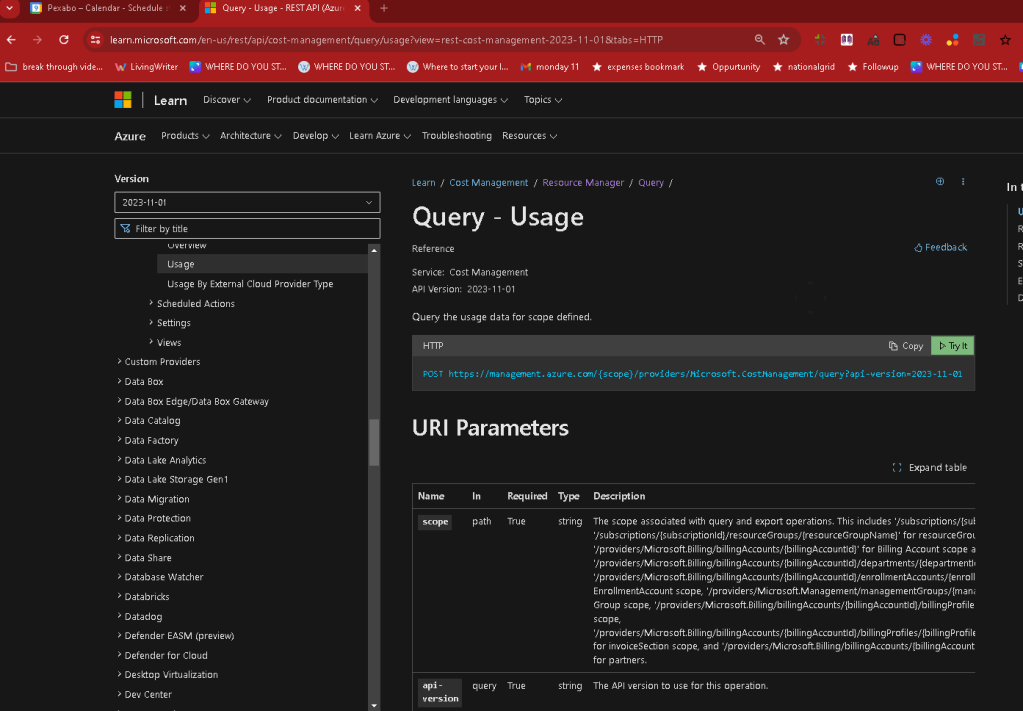Click the Query breadcrumb link

coord(650,183)
